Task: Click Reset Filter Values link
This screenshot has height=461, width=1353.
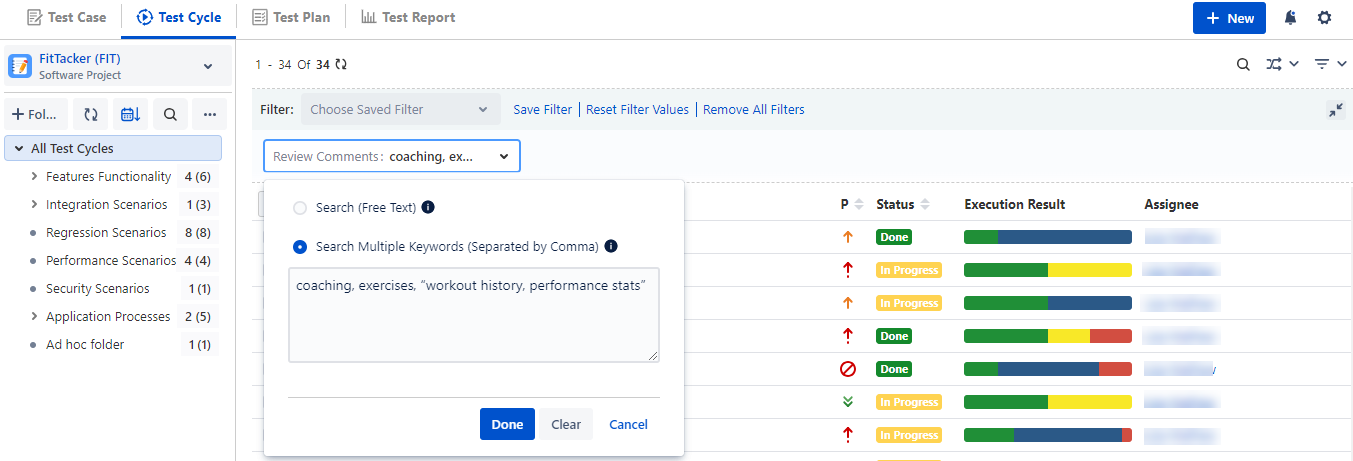Action: click(638, 110)
